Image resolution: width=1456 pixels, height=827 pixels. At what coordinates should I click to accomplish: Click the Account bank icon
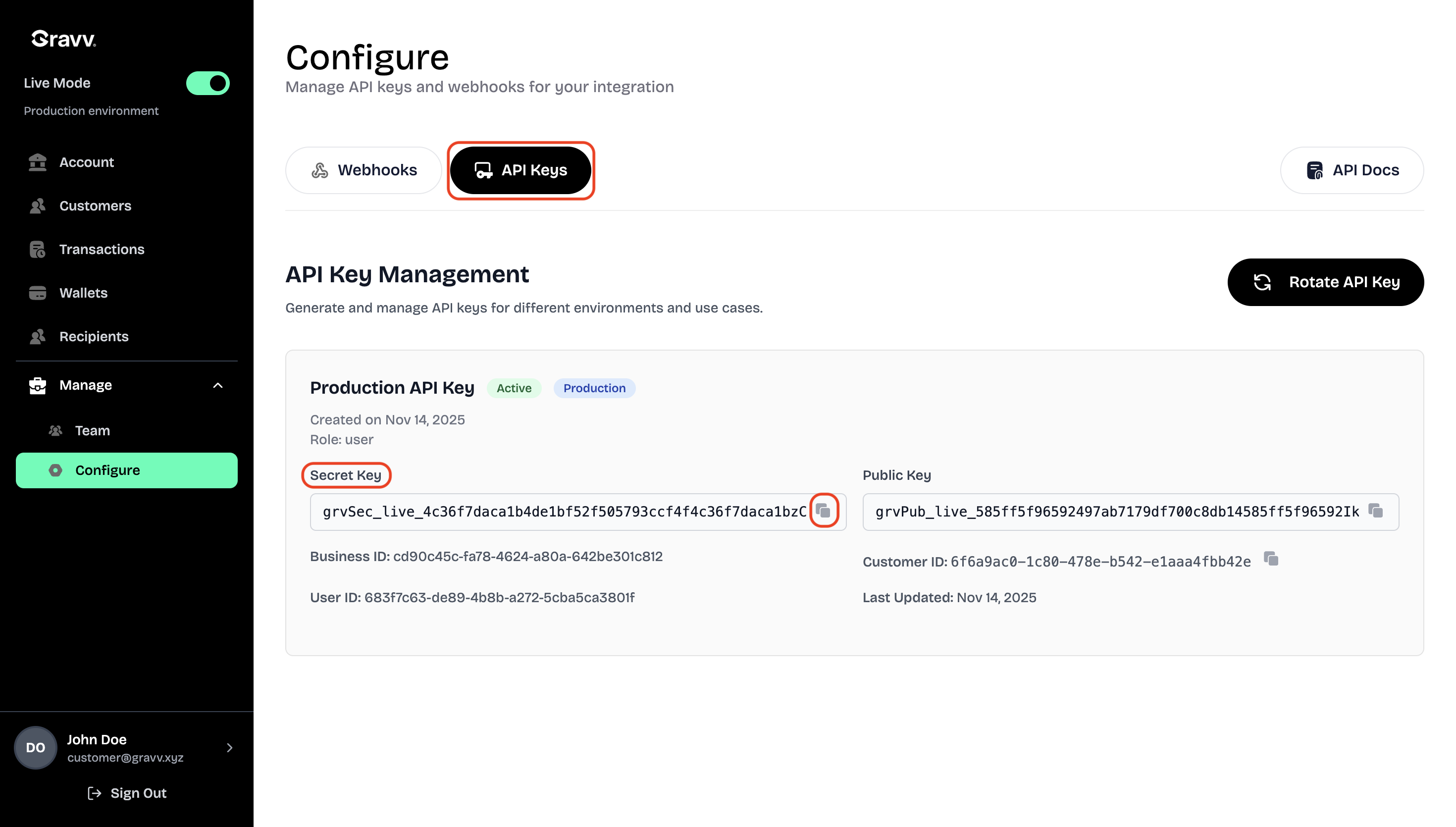point(38,162)
